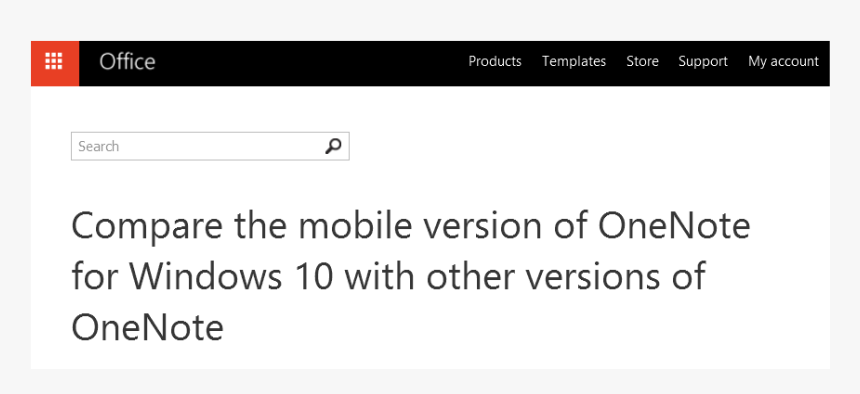The height and width of the screenshot is (394, 860).
Task: Click the Search placeholder text
Action: pos(99,147)
